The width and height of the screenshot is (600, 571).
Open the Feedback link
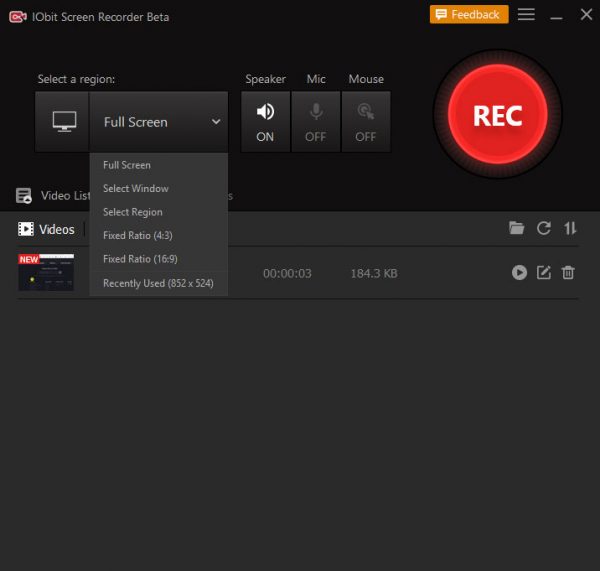[469, 15]
